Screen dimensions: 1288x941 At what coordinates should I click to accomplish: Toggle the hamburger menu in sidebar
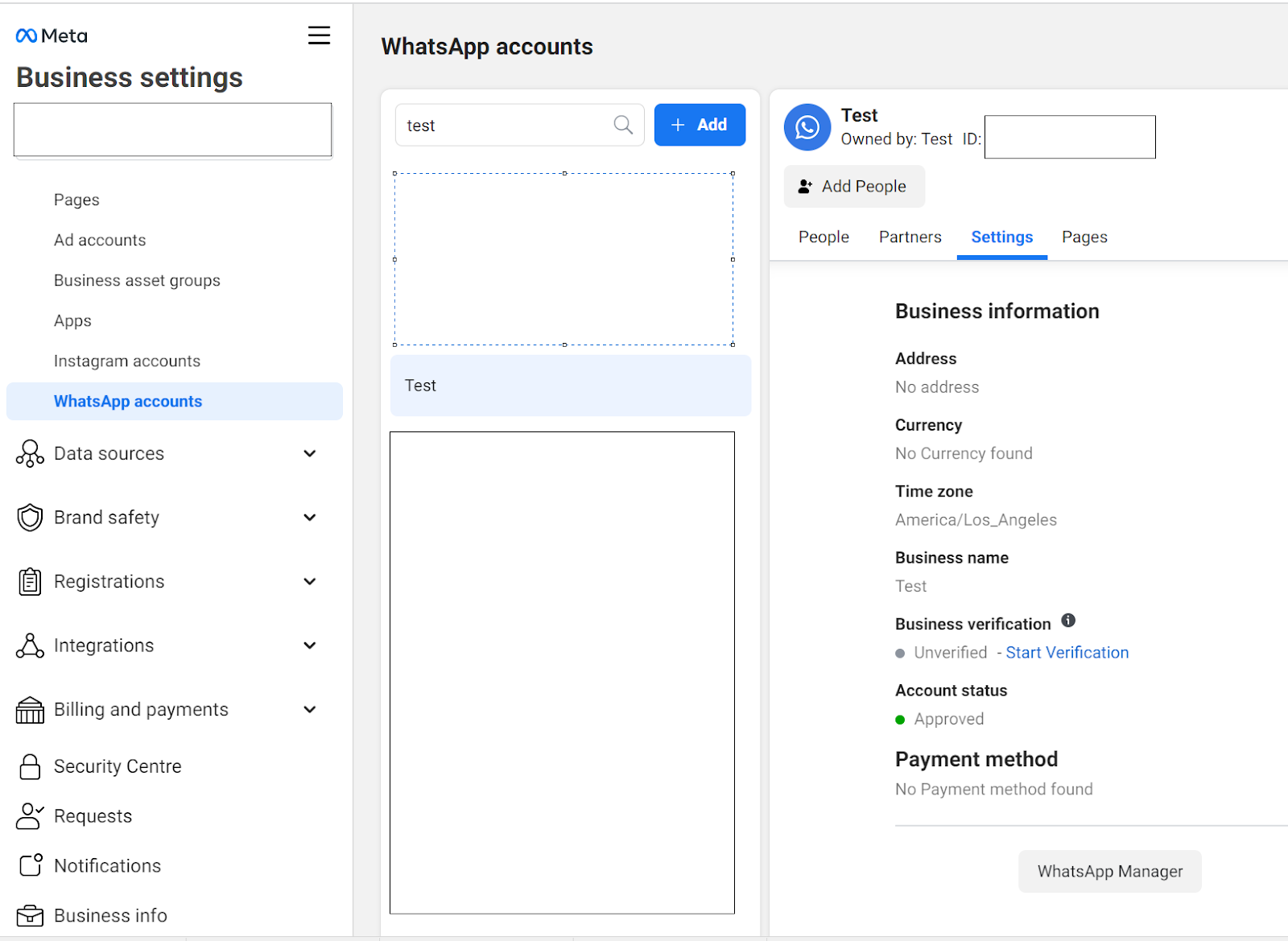point(319,35)
